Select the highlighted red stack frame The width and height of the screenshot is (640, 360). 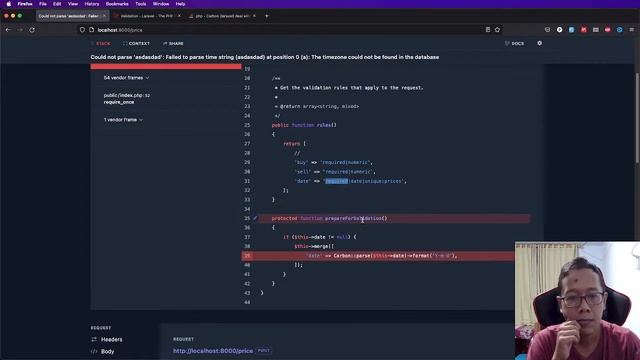coord(166,67)
